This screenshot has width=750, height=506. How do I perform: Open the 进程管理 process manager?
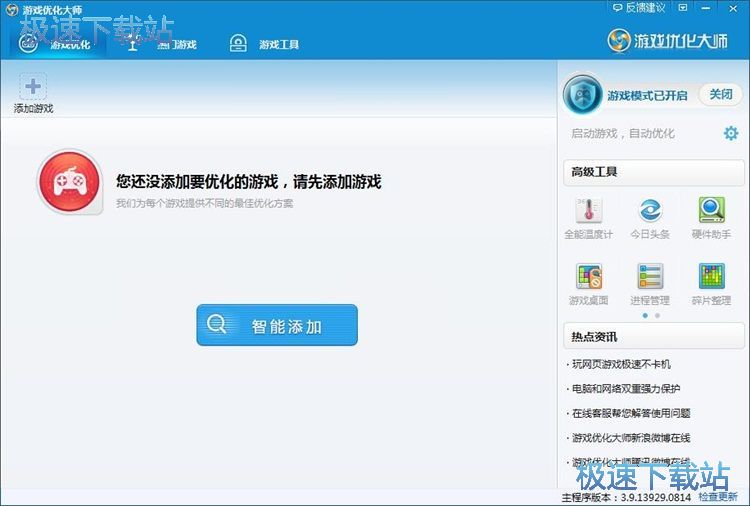[x=650, y=277]
